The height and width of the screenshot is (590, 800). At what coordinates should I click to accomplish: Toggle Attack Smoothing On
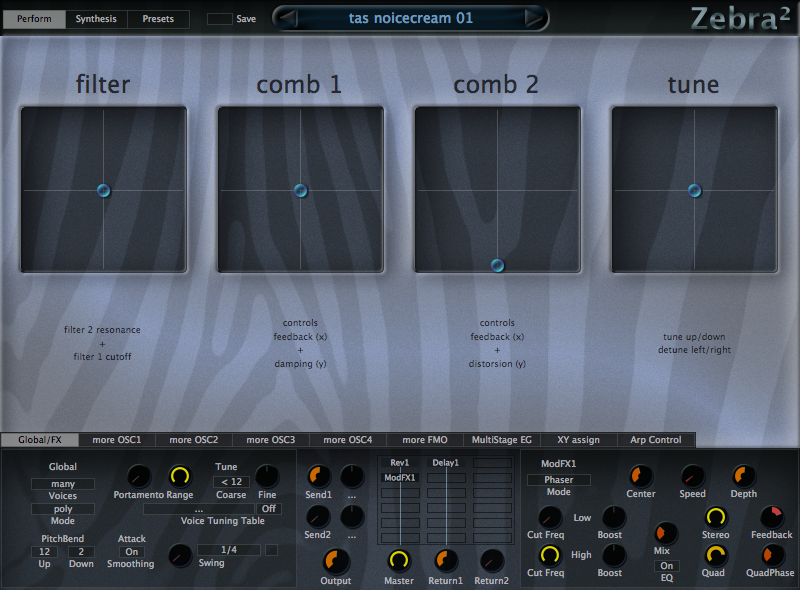click(132, 552)
